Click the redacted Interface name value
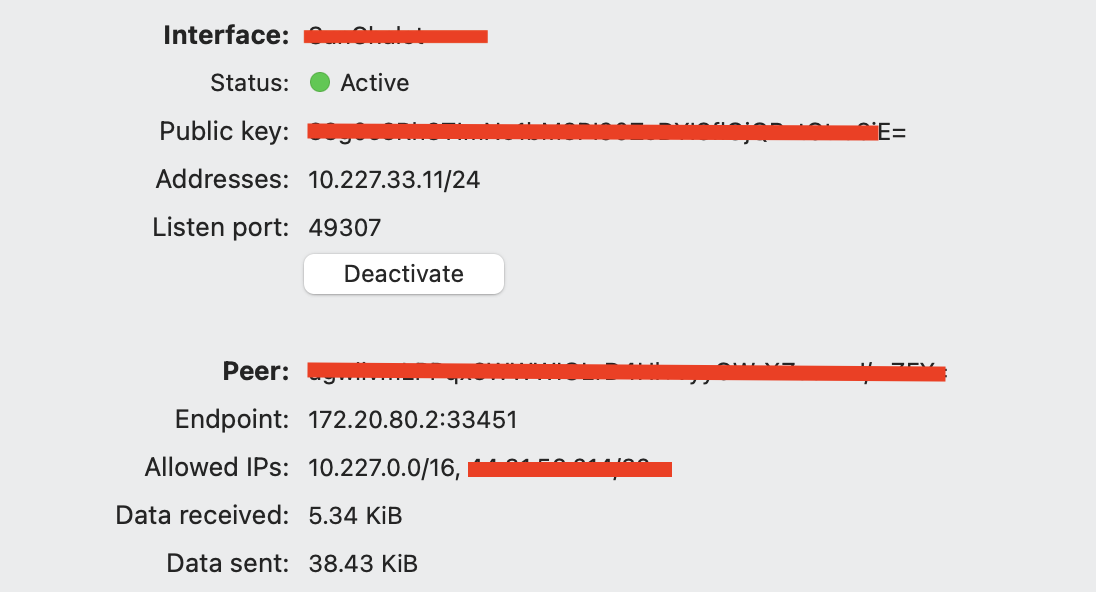The height and width of the screenshot is (592, 1096). point(396,36)
